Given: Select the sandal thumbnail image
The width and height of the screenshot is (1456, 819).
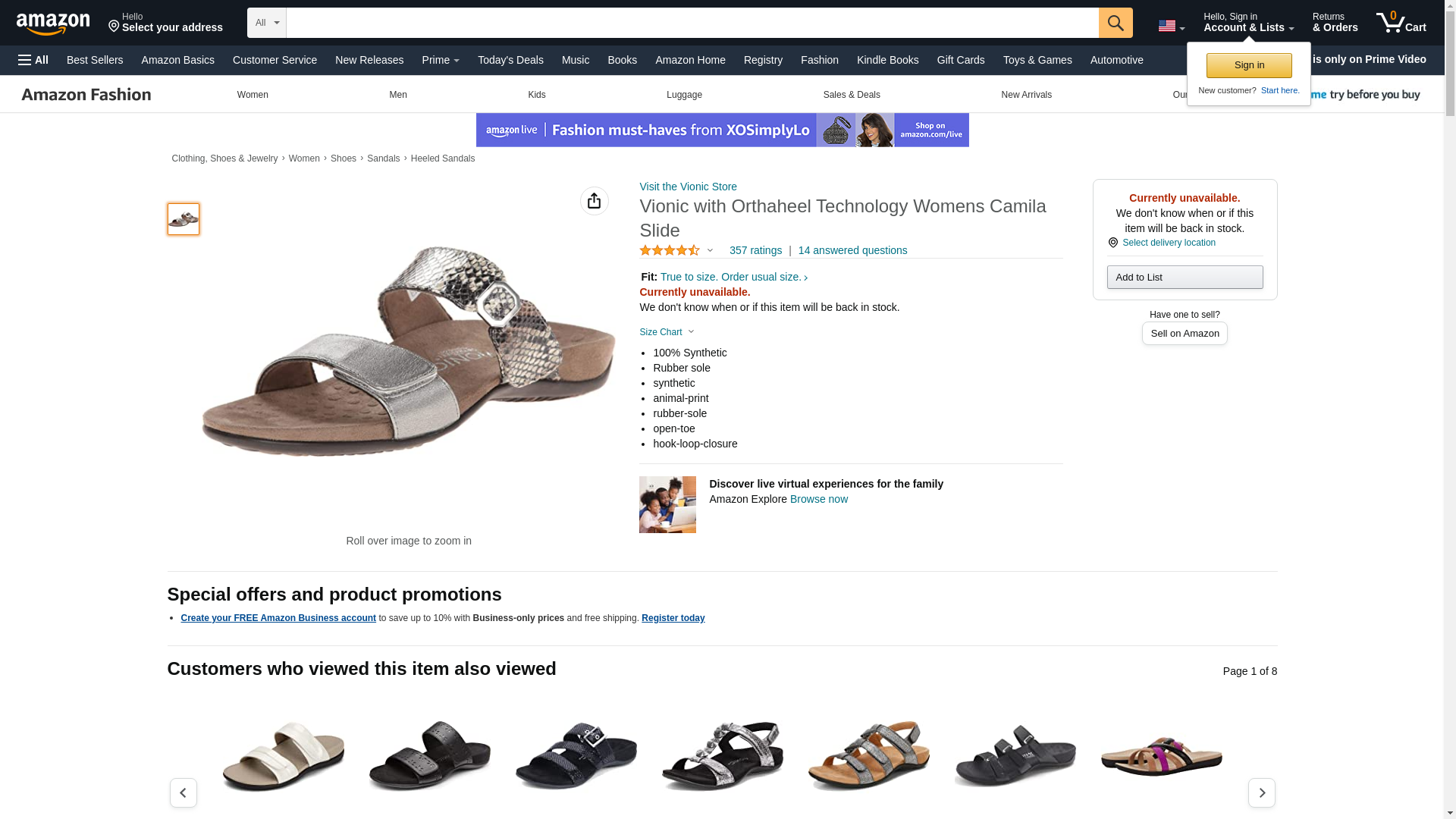Looking at the screenshot, I should [x=183, y=219].
